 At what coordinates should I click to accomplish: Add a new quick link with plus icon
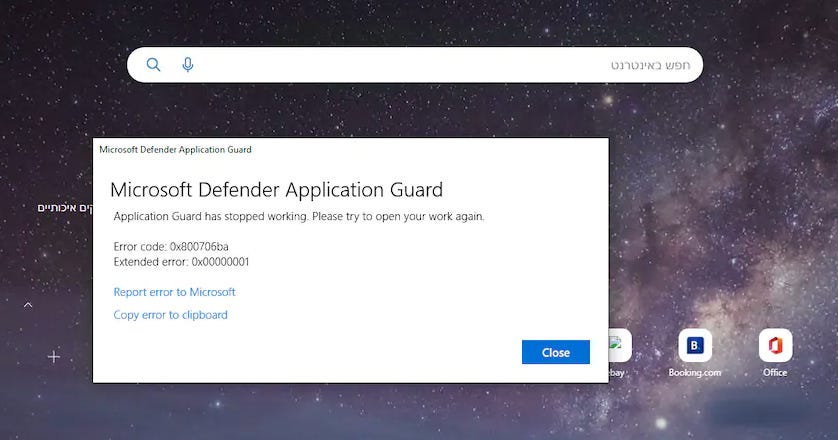(53, 357)
